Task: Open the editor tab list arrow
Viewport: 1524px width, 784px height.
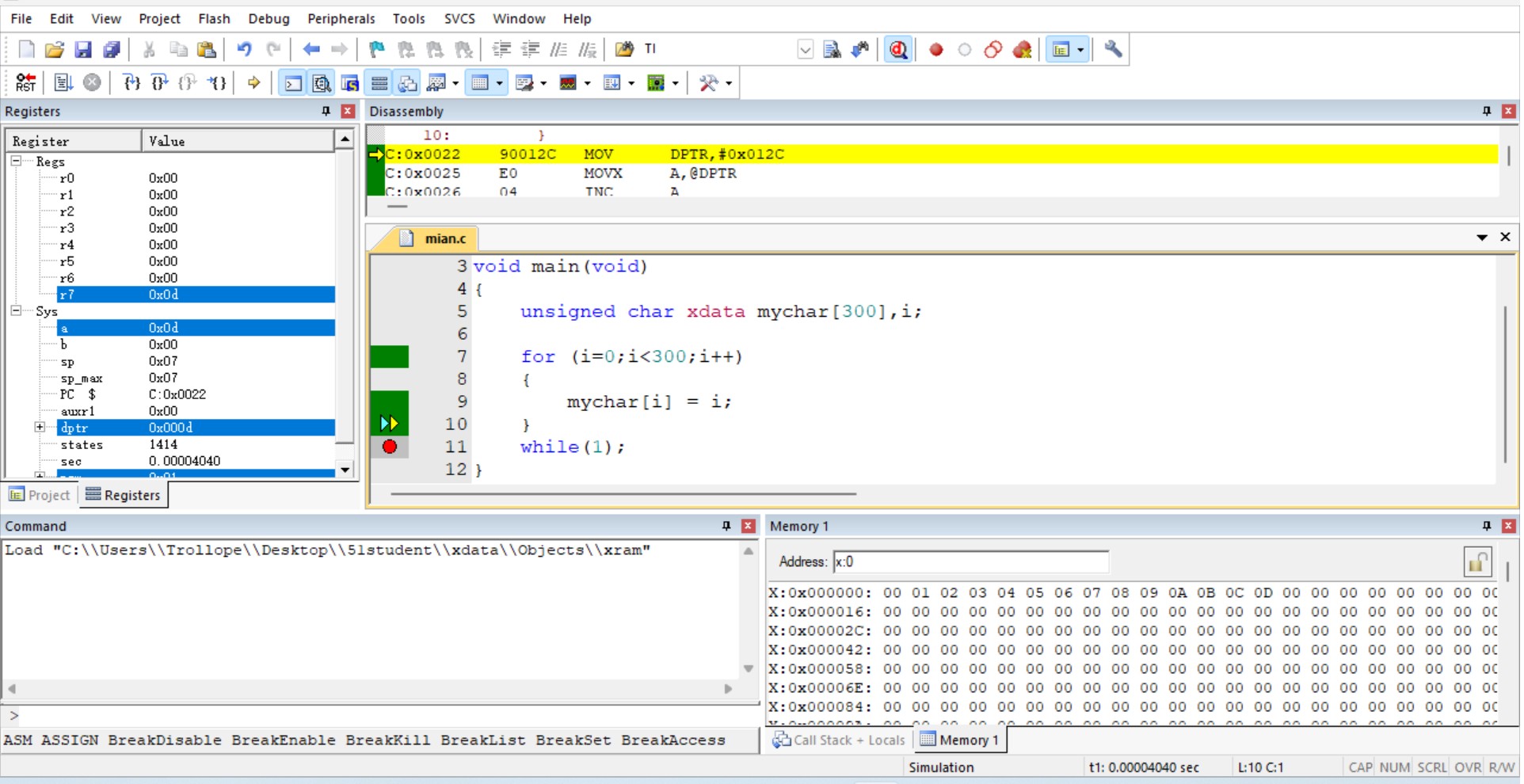Action: 1481,237
